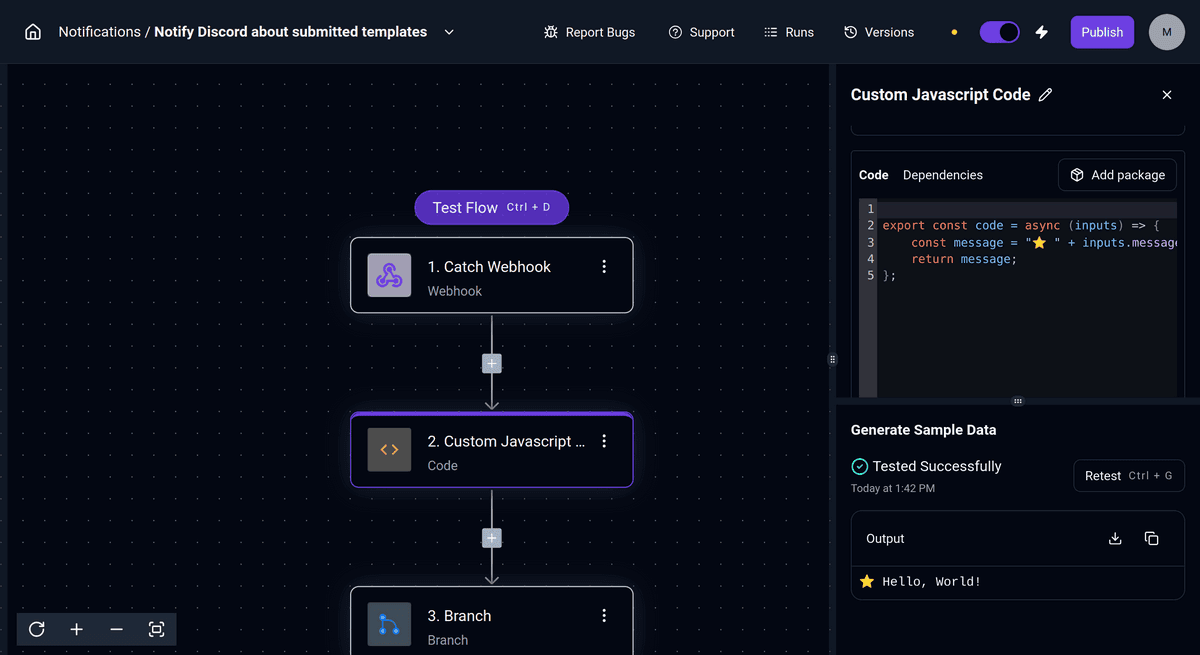This screenshot has width=1200, height=655.
Task: View flow Runs list
Action: pyautogui.click(x=789, y=32)
